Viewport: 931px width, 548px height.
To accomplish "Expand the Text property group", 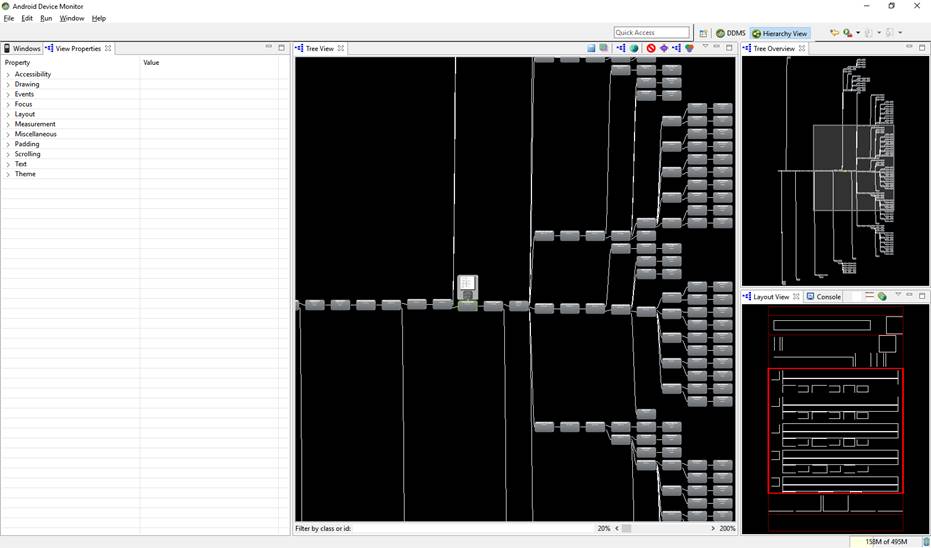I will click(8, 164).
